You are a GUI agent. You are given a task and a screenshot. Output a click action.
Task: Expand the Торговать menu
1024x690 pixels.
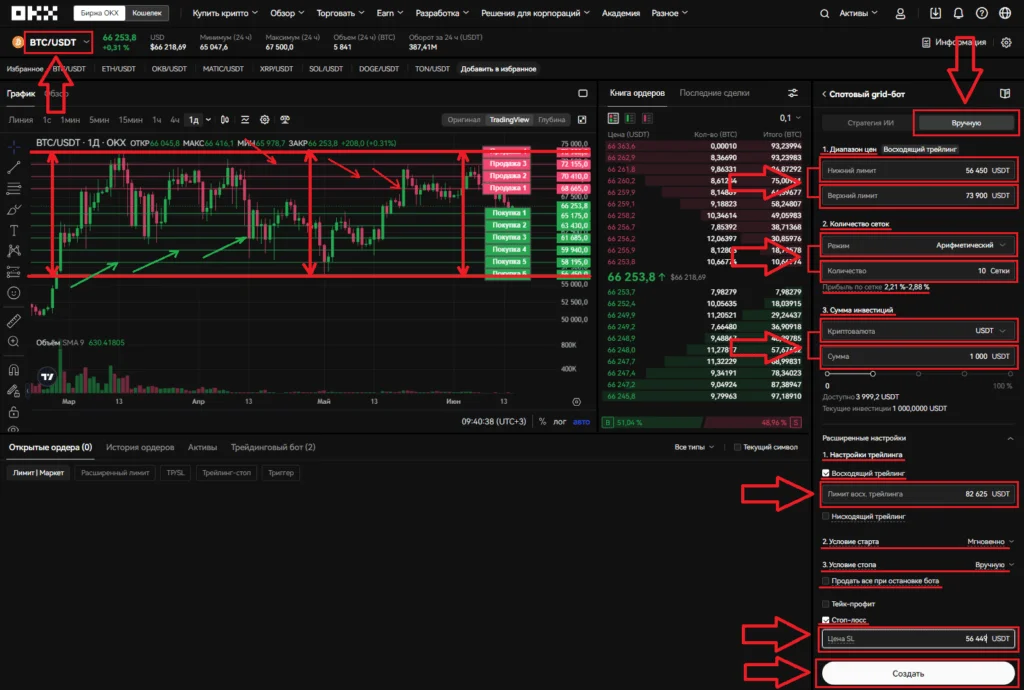(x=340, y=13)
